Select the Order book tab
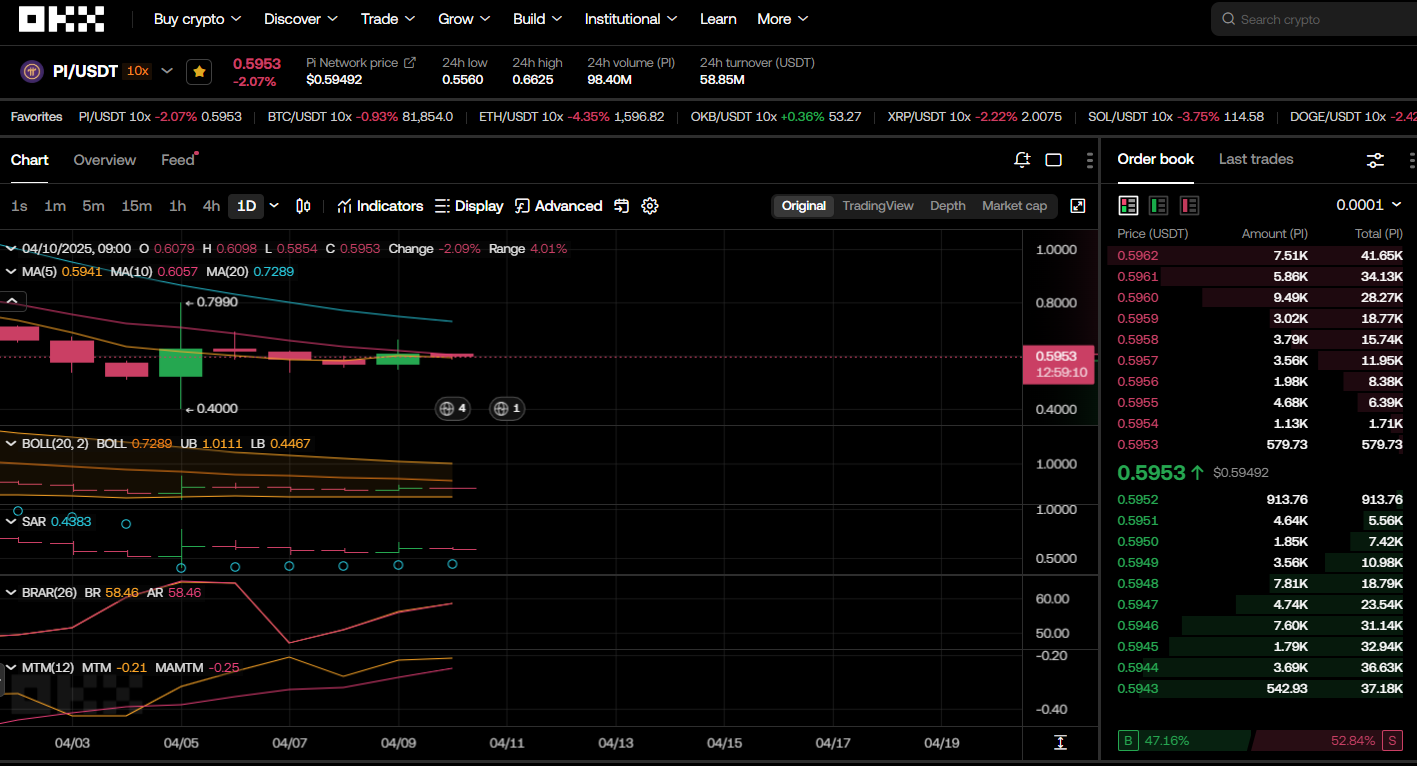The image size is (1417, 766). coord(1156,159)
